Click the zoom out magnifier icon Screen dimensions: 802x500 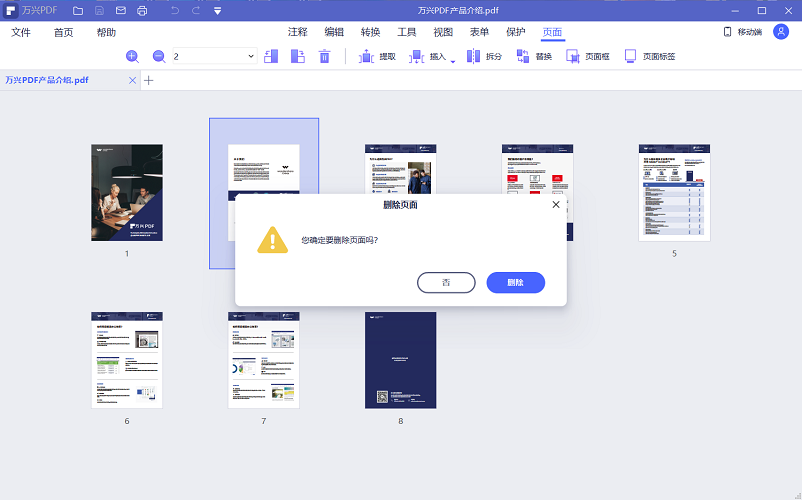[x=158, y=56]
